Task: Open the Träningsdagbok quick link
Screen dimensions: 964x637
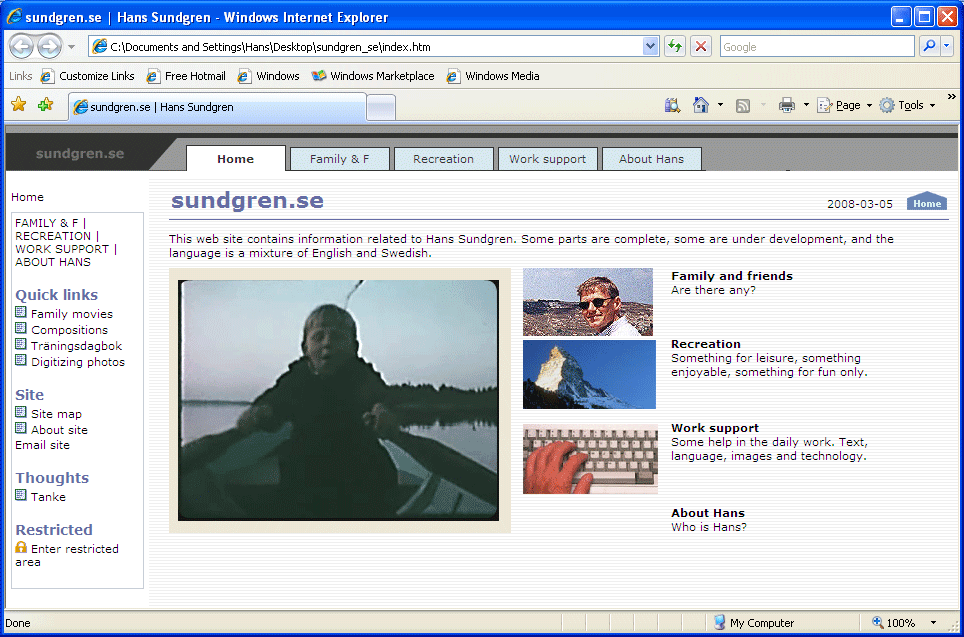Action: coord(76,346)
